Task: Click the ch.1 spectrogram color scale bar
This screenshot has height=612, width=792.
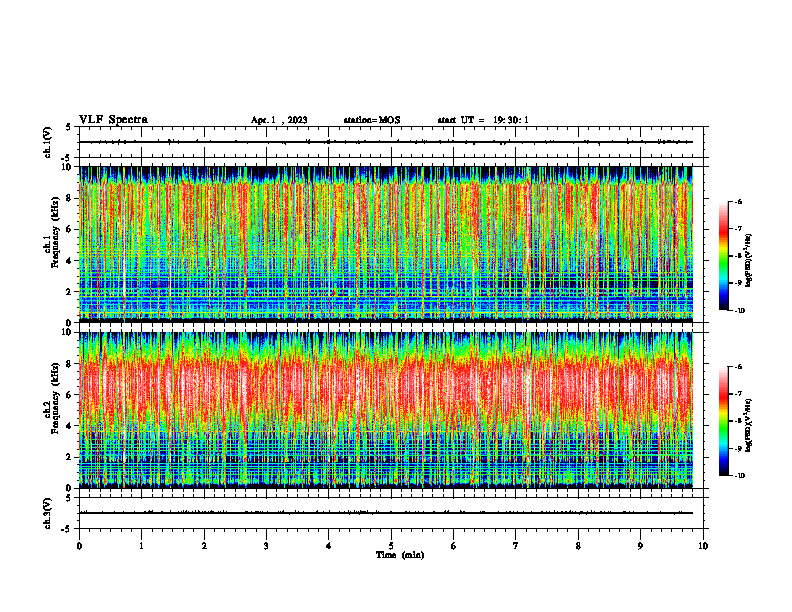Action: click(723, 256)
